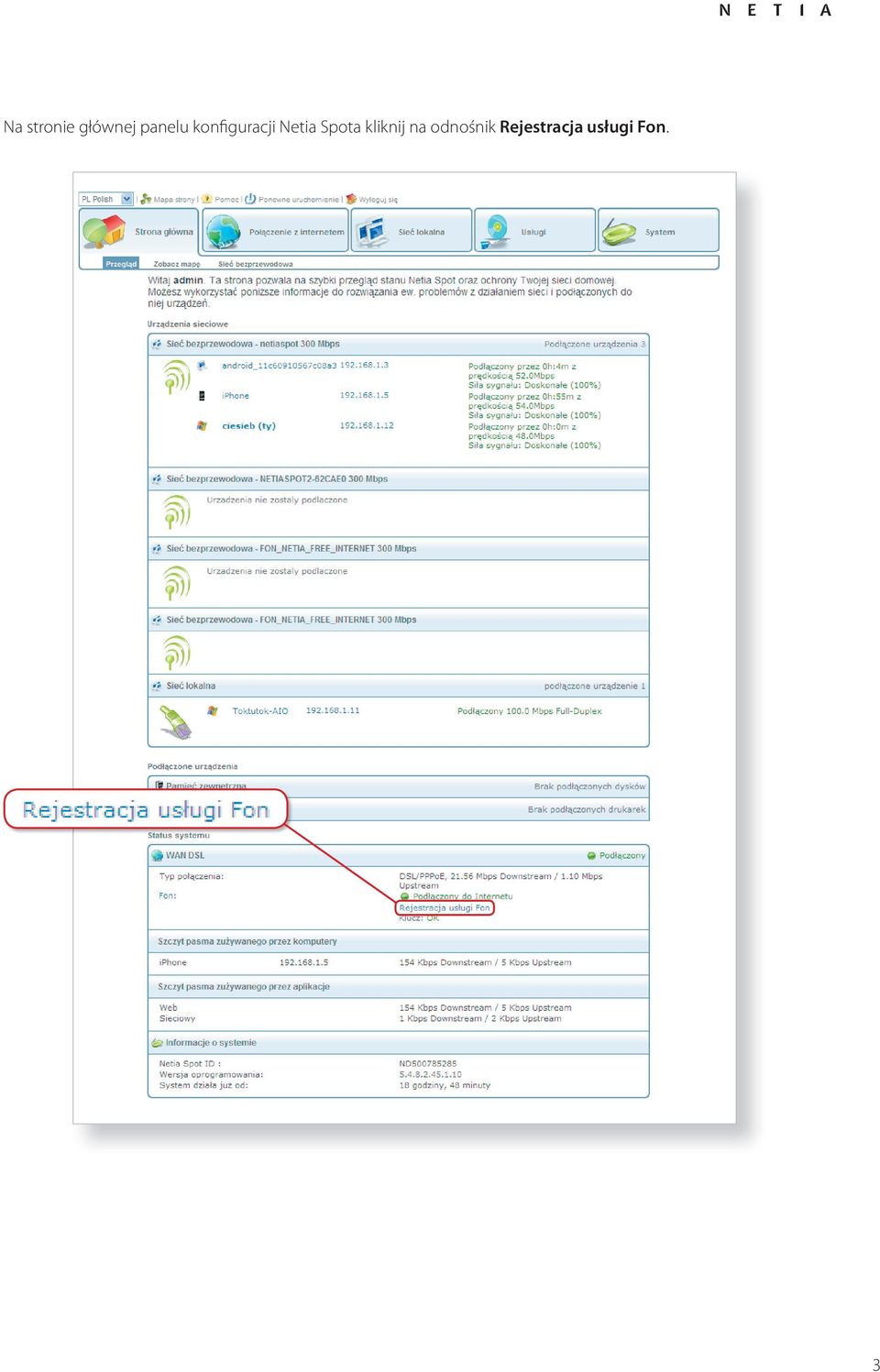Select IP address 192.168.1.11
Screen dimensions: 880x1372
coord(333,711)
